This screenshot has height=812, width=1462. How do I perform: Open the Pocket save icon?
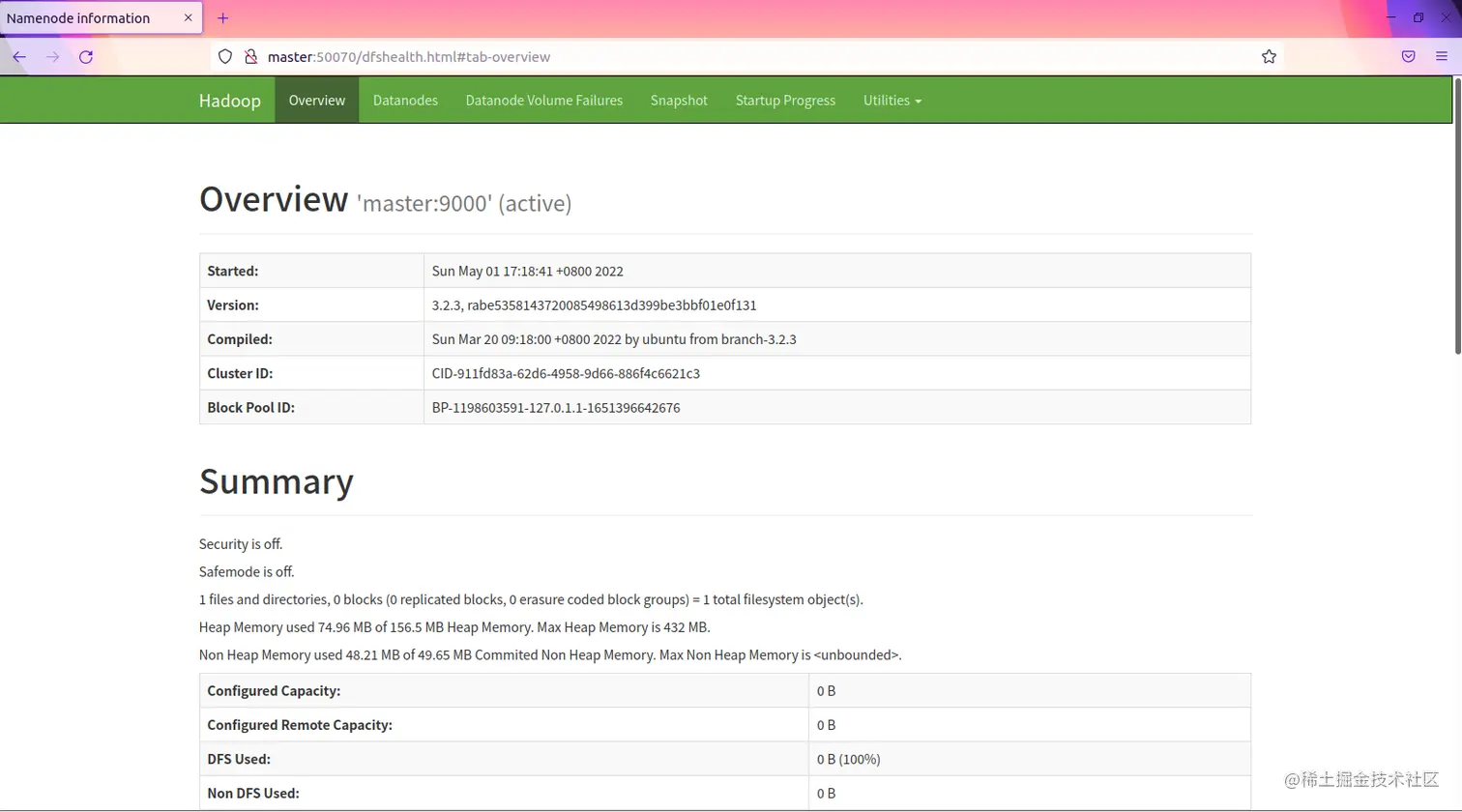click(1409, 57)
